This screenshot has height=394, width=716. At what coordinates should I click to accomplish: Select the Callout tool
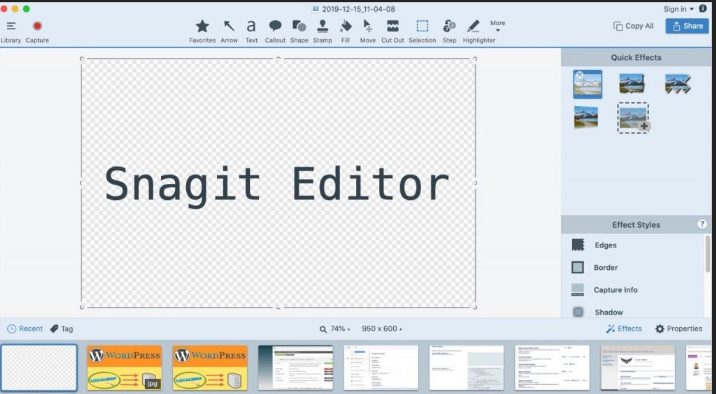click(x=275, y=32)
